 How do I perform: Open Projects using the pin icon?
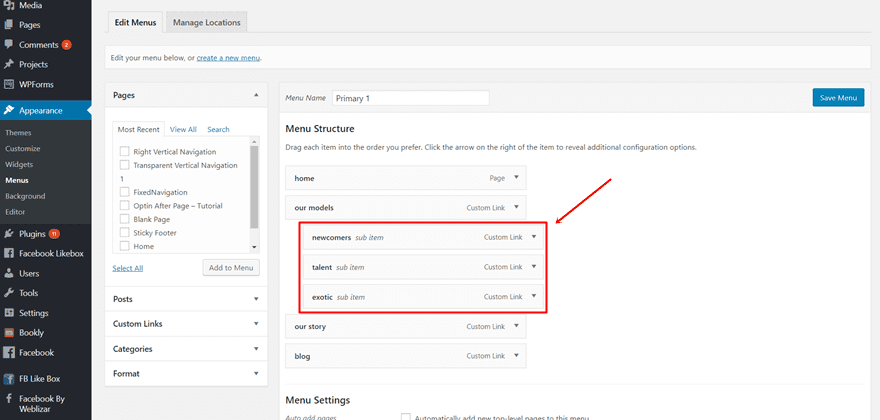click(9, 65)
